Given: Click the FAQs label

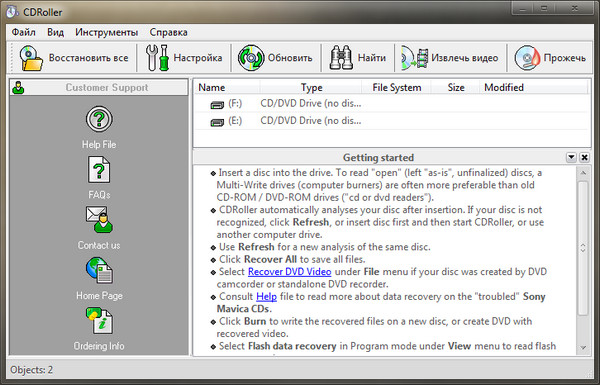Looking at the screenshot, I should (99, 195).
